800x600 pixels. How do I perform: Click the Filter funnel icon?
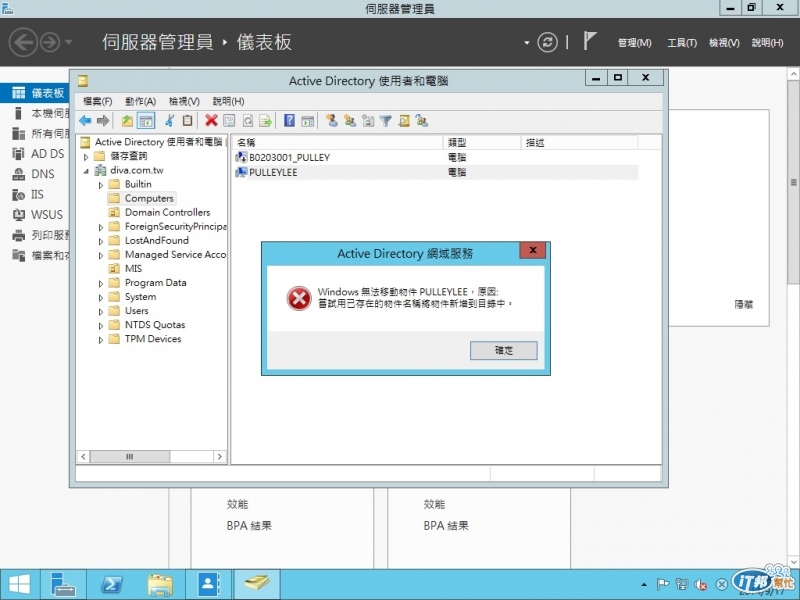(386, 121)
